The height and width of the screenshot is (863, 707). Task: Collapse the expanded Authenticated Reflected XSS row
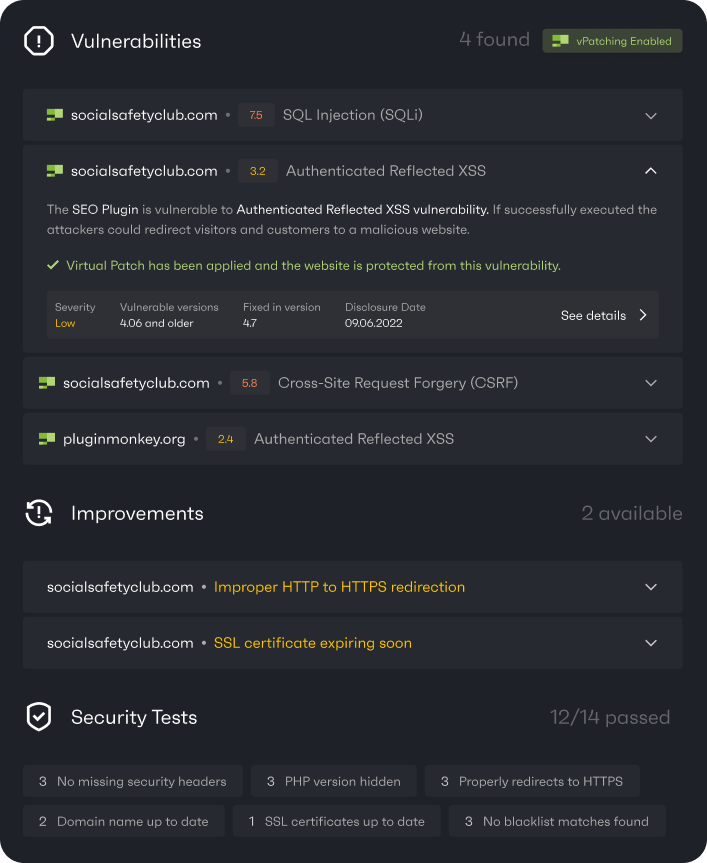(651, 171)
